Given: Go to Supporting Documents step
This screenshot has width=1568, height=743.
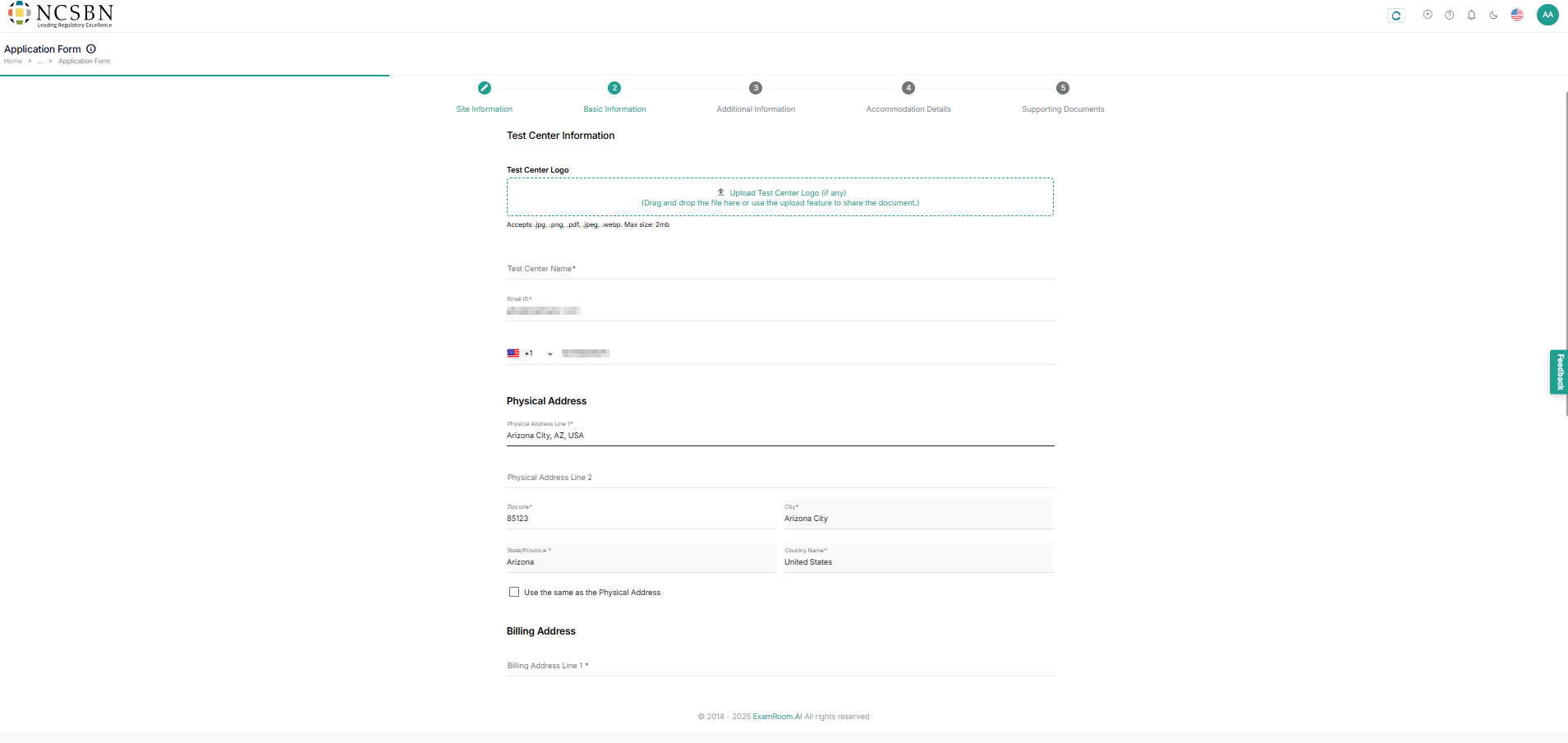Looking at the screenshot, I should click(1063, 88).
